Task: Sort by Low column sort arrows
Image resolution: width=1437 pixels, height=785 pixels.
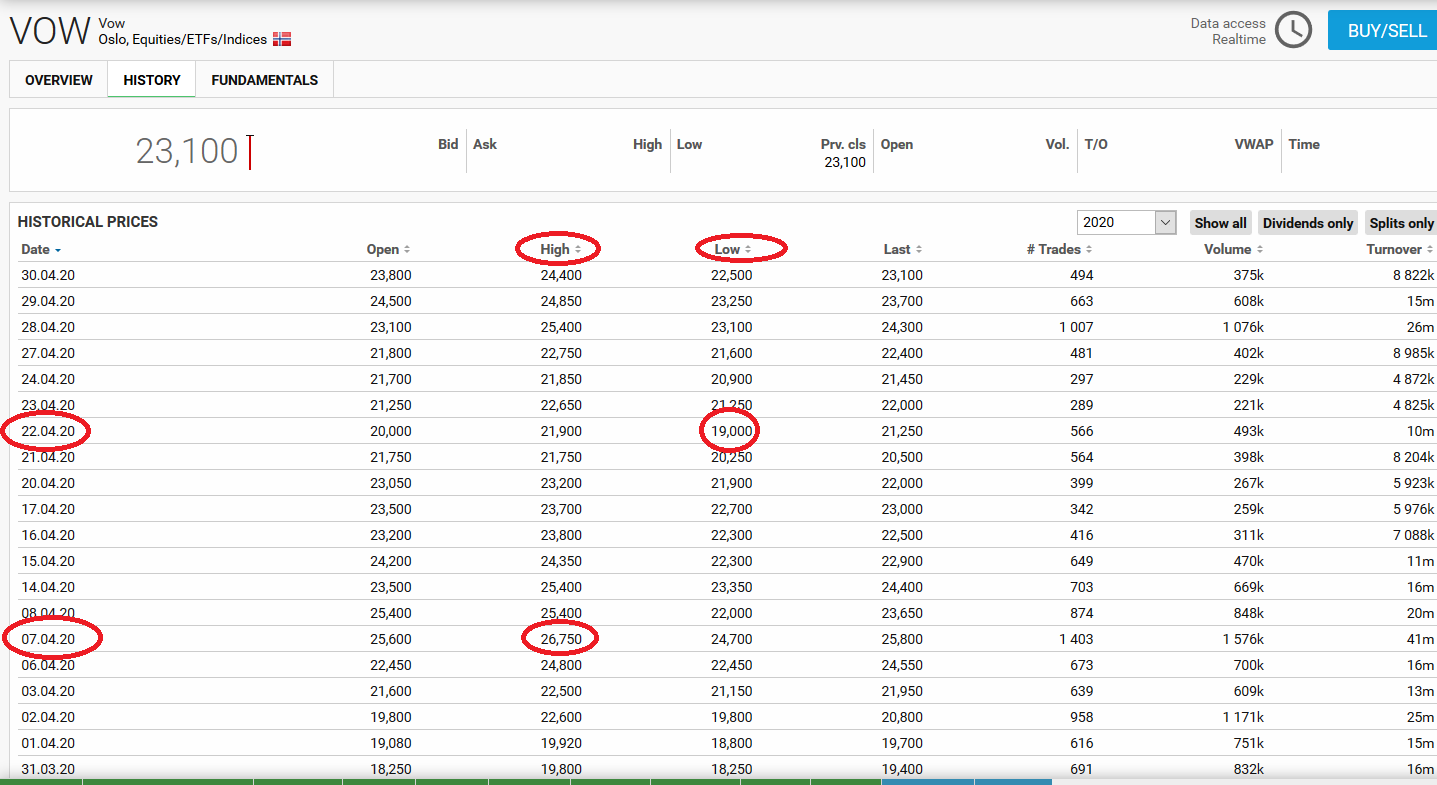Action: pyautogui.click(x=748, y=250)
